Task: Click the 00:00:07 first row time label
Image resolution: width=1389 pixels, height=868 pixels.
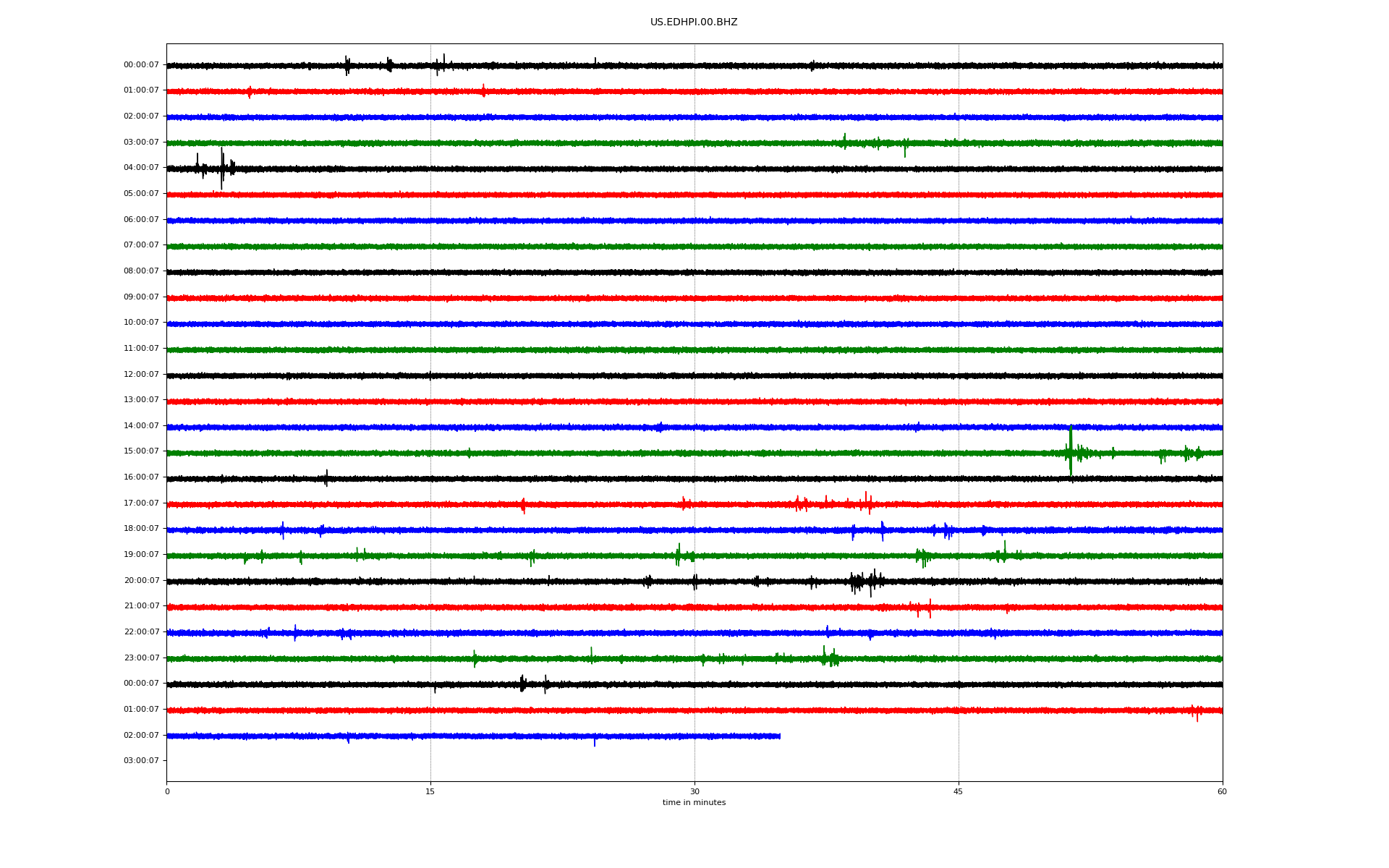Action: [x=141, y=65]
